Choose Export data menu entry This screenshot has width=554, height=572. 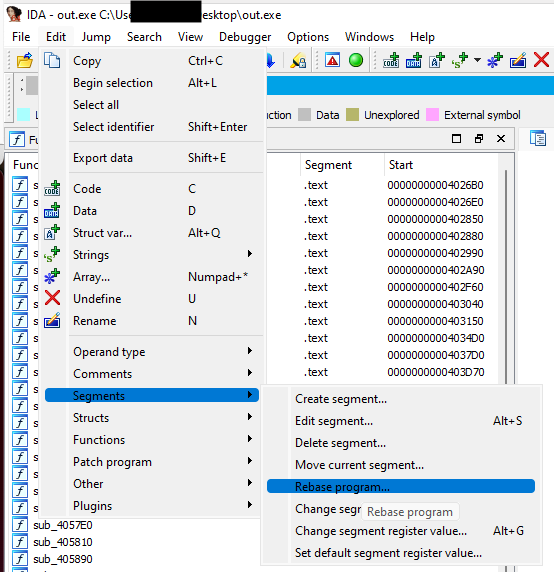(152, 158)
